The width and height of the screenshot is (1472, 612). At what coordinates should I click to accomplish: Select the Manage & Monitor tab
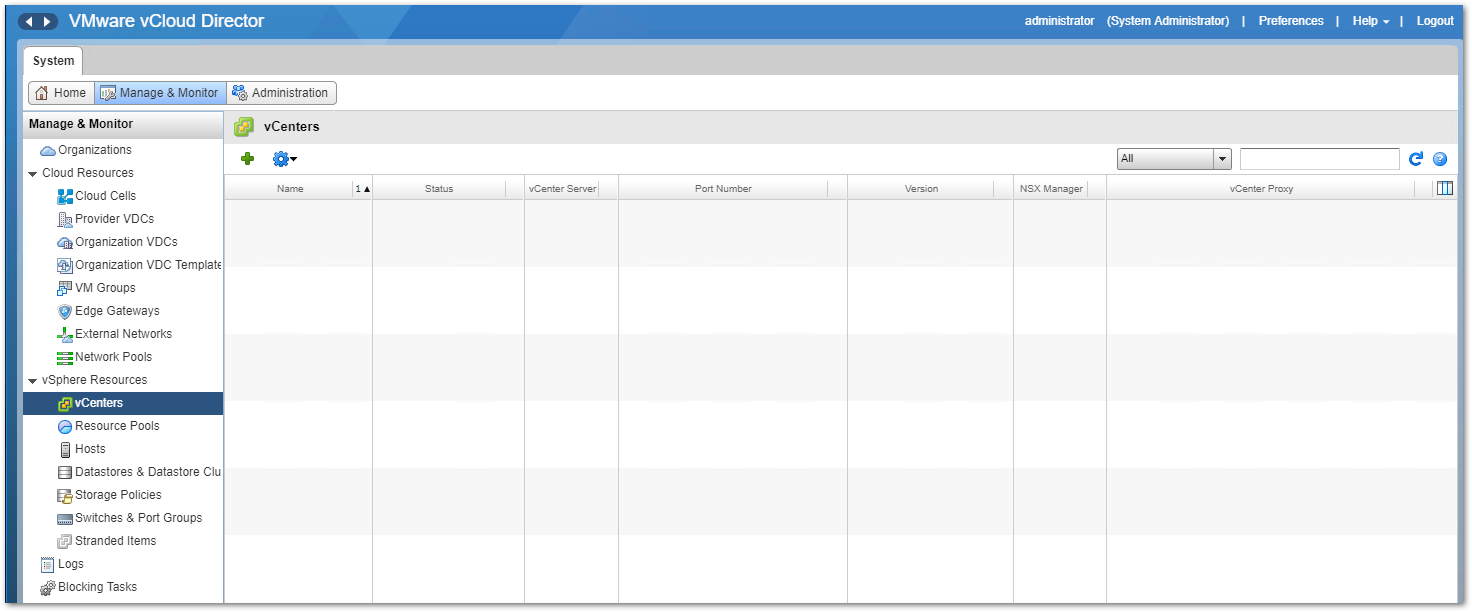click(x=160, y=93)
